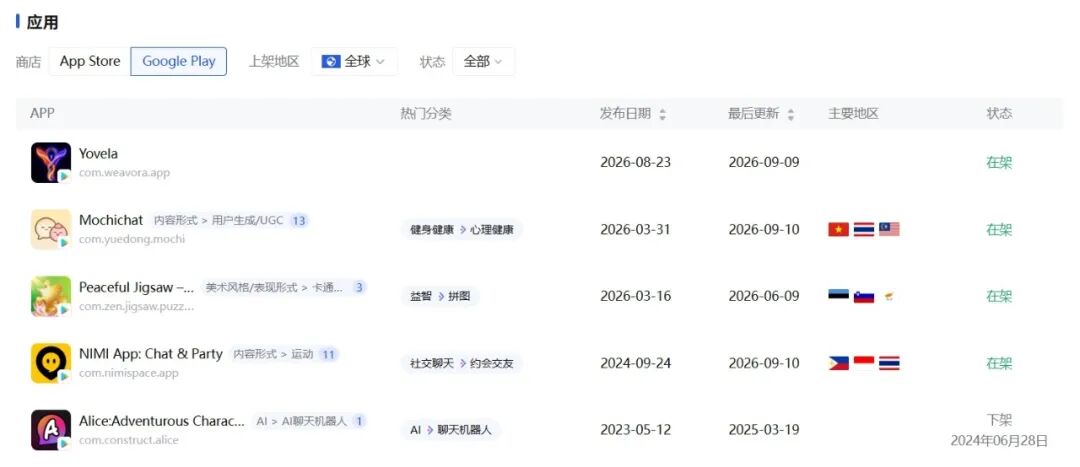Click the 2024-09-24 release date of NIMI
Viewport: 1080px width, 467px height.
click(x=635, y=363)
